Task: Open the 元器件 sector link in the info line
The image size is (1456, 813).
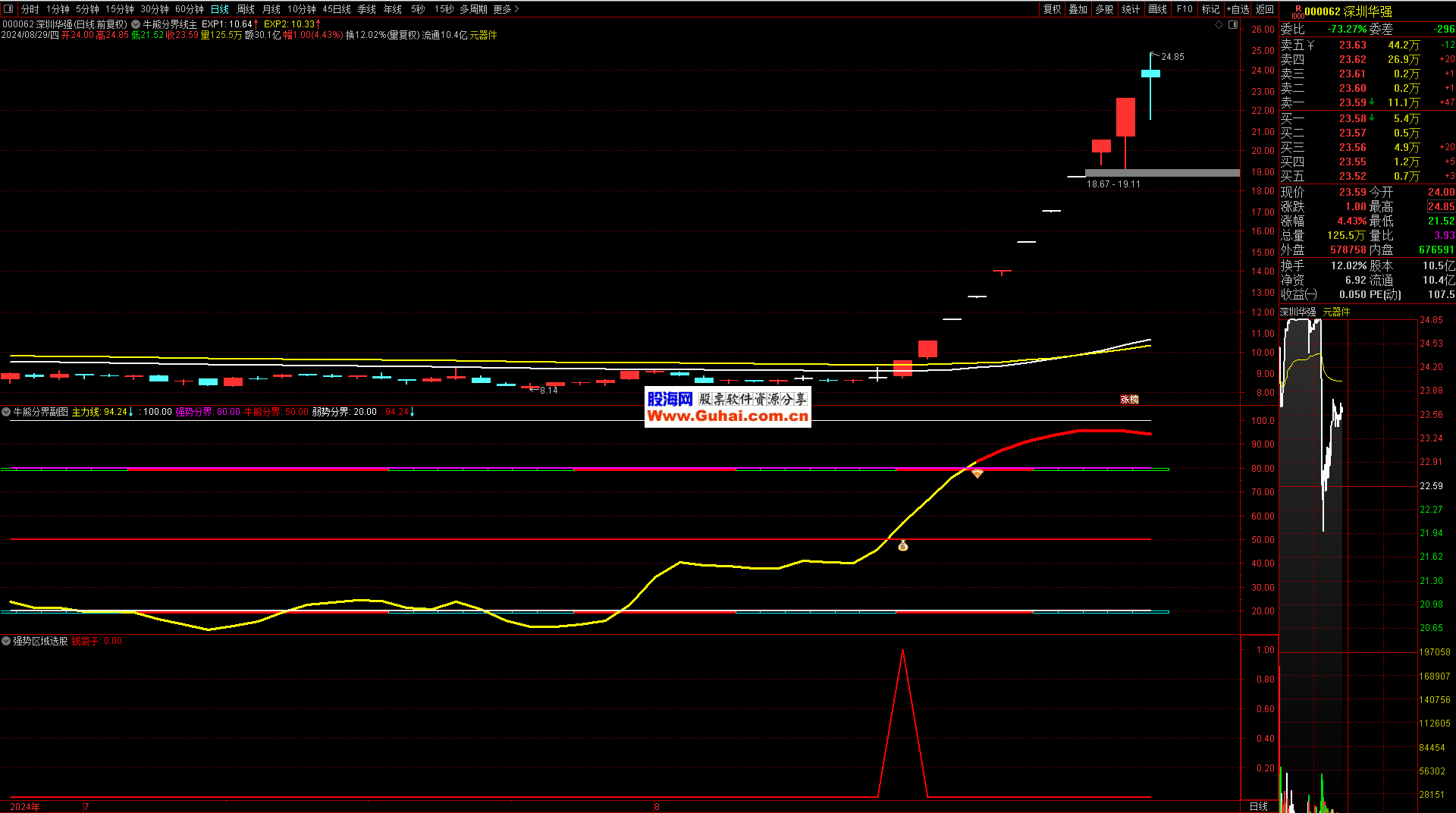Action: (483, 35)
